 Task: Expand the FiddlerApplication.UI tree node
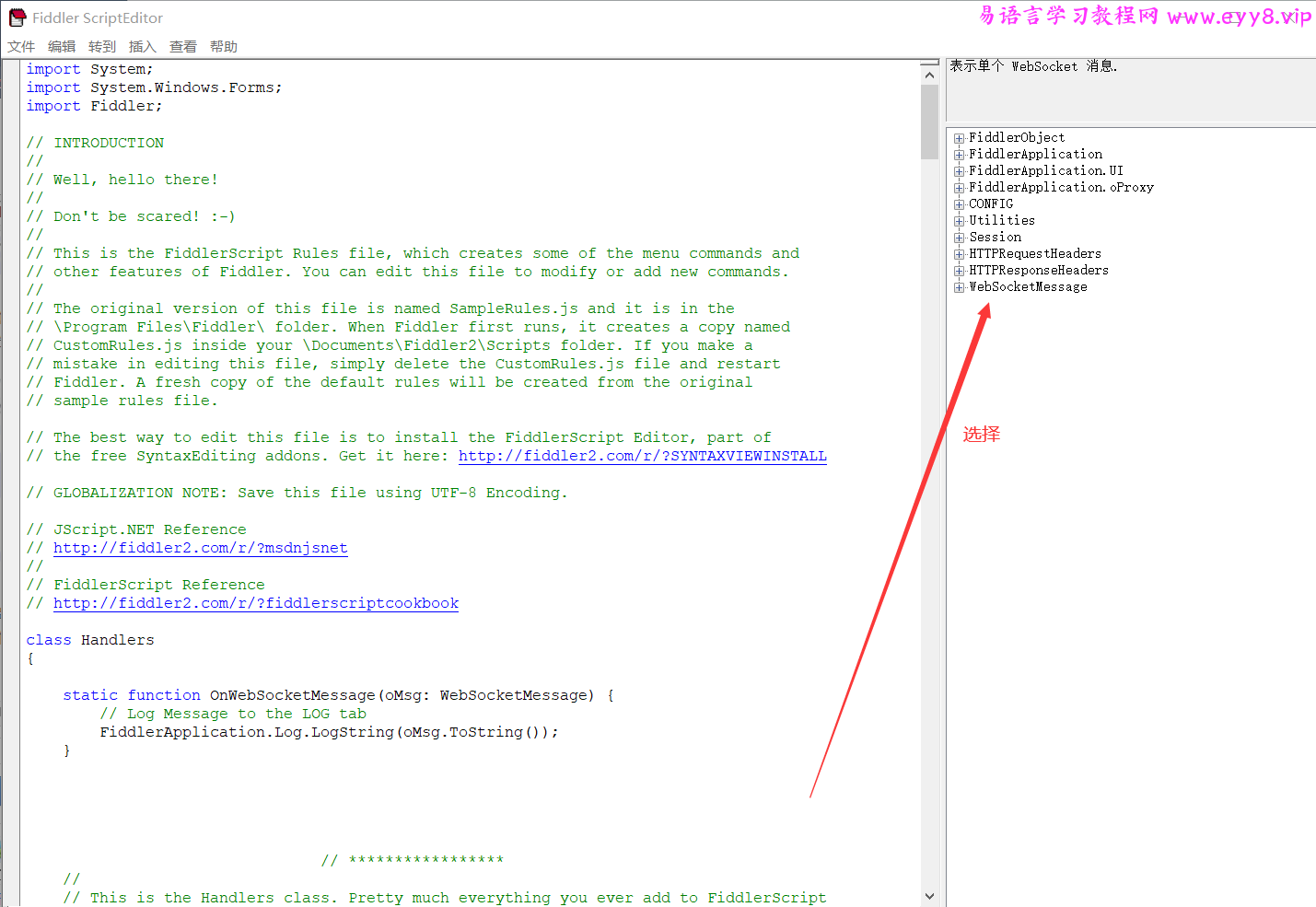click(x=959, y=171)
